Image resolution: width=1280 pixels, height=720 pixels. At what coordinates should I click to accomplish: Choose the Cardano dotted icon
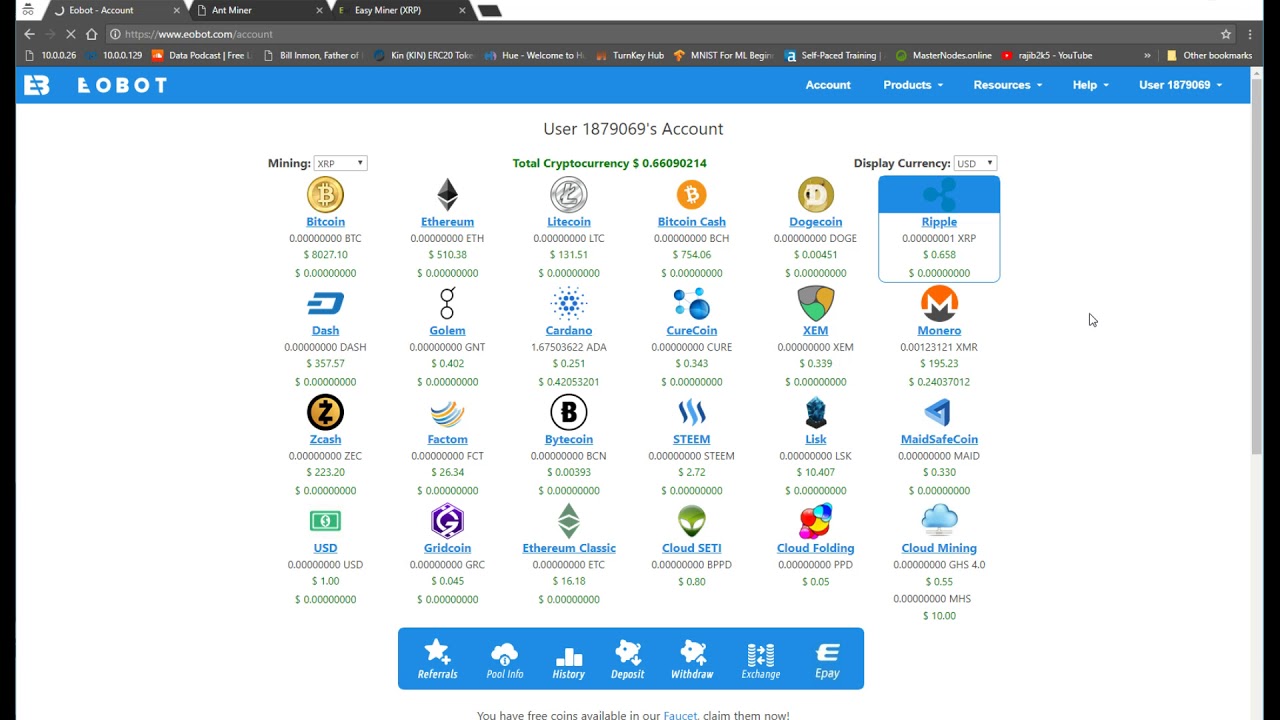(569, 303)
